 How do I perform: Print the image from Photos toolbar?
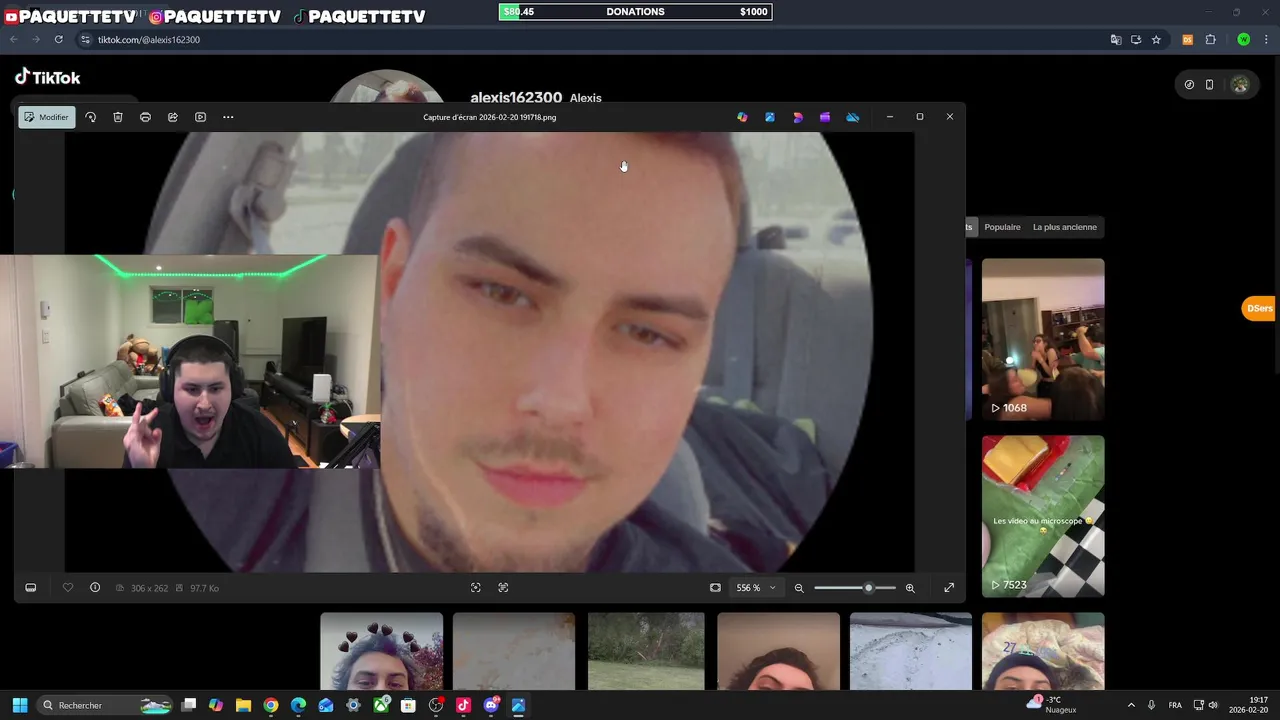[x=145, y=117]
